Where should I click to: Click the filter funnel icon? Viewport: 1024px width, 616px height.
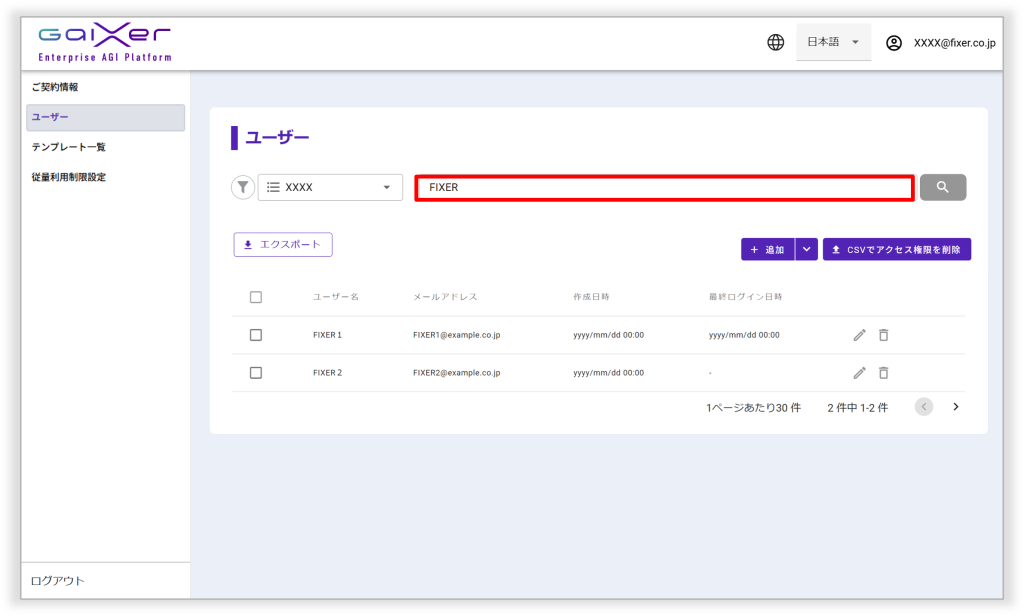[243, 187]
